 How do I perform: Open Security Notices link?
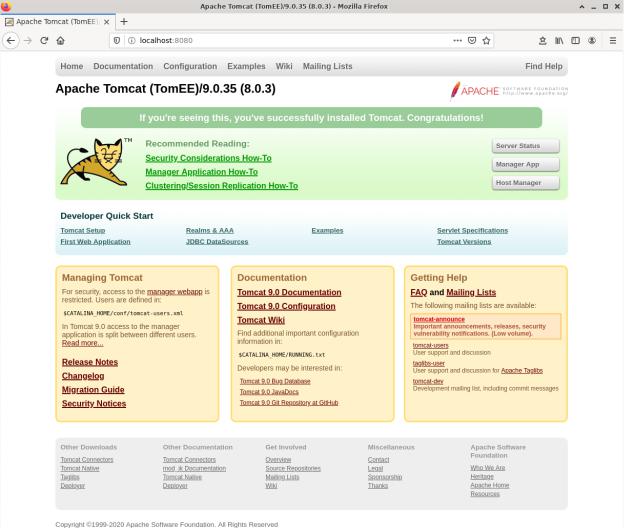[94, 403]
